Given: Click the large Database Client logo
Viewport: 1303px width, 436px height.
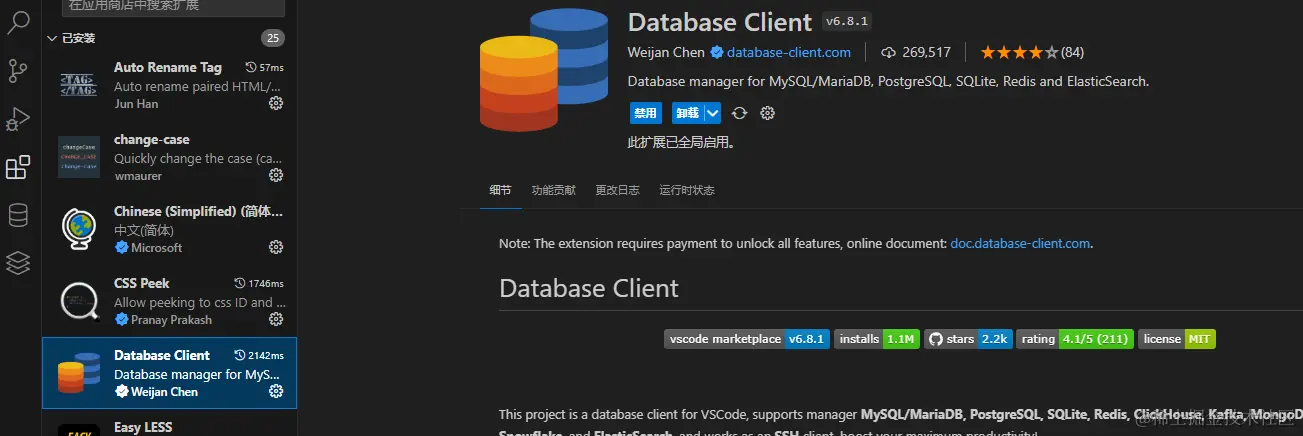Looking at the screenshot, I should [x=543, y=69].
